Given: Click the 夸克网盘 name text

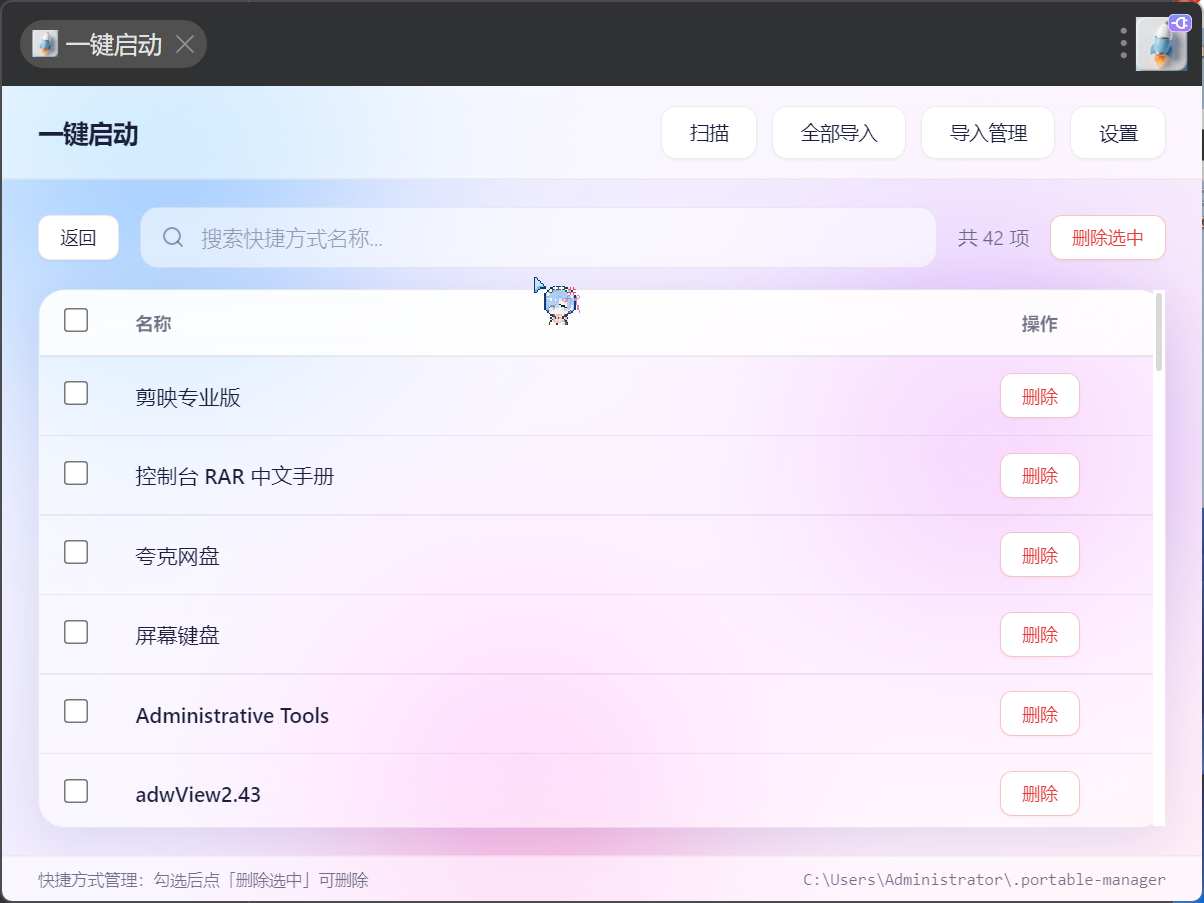Looking at the screenshot, I should [178, 556].
